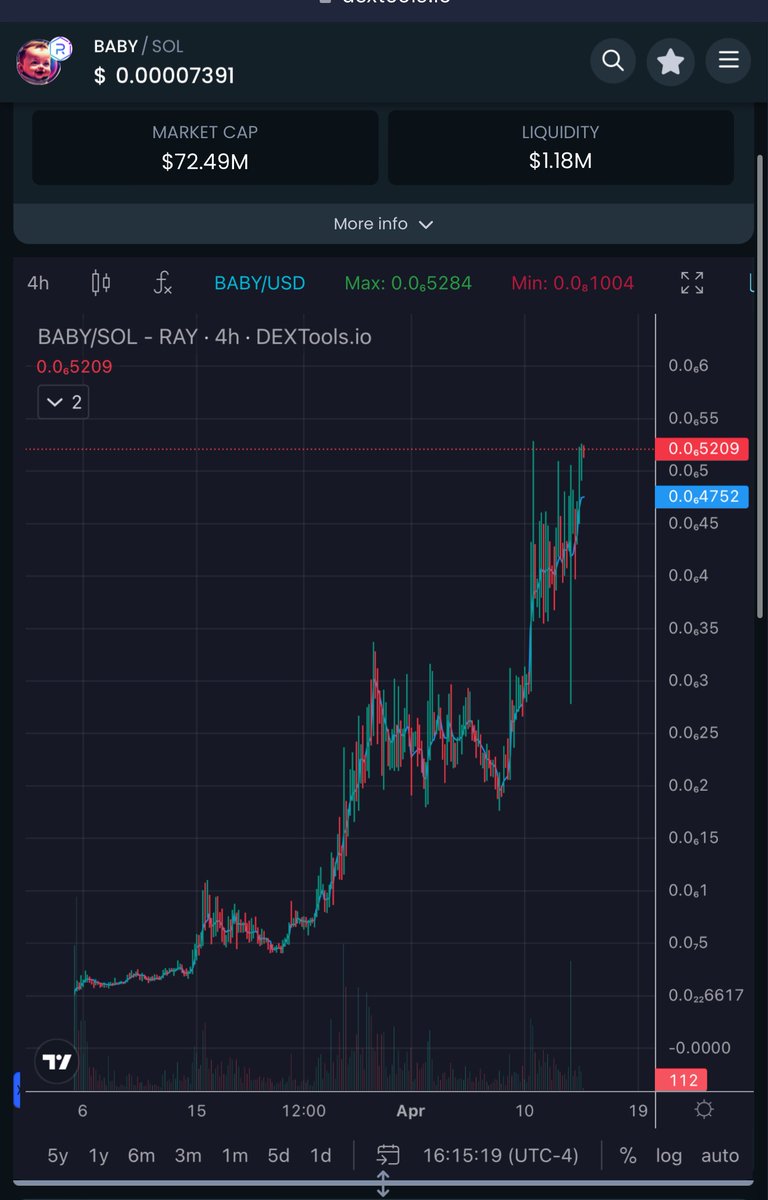The width and height of the screenshot is (768, 1200).
Task: Toggle percent scale mode
Action: (x=628, y=1155)
